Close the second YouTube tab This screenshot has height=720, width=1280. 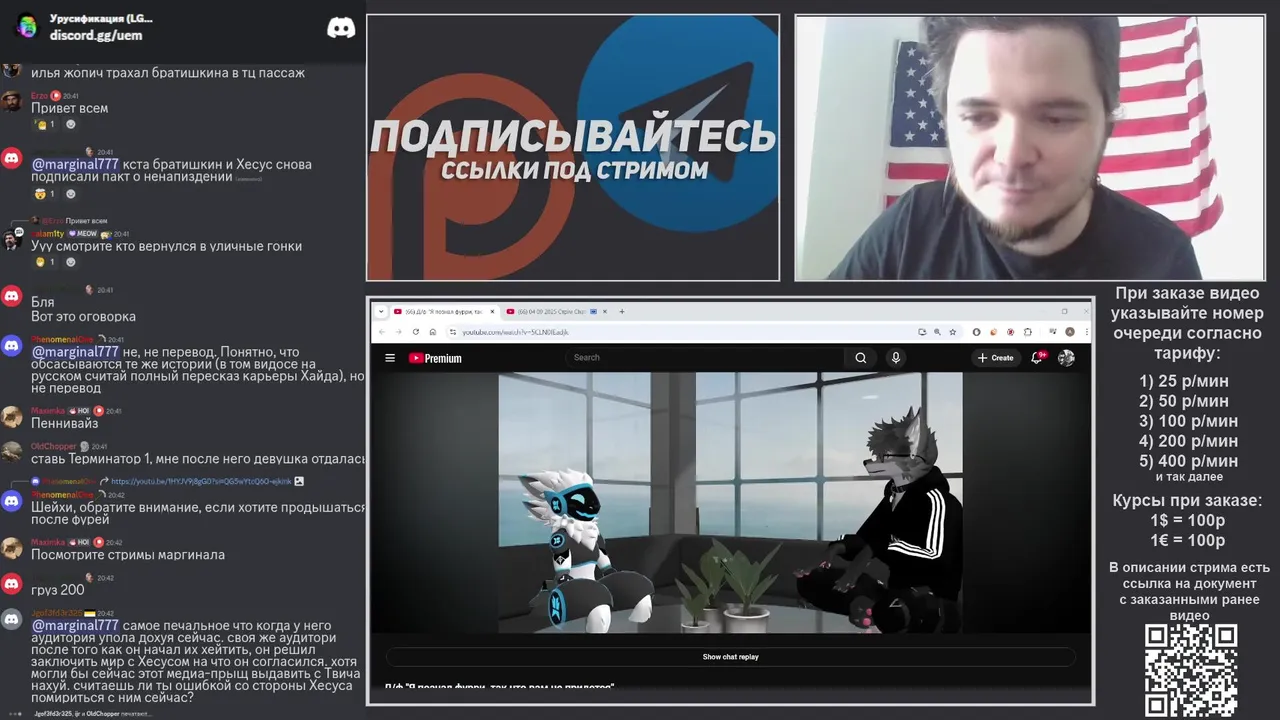point(604,311)
